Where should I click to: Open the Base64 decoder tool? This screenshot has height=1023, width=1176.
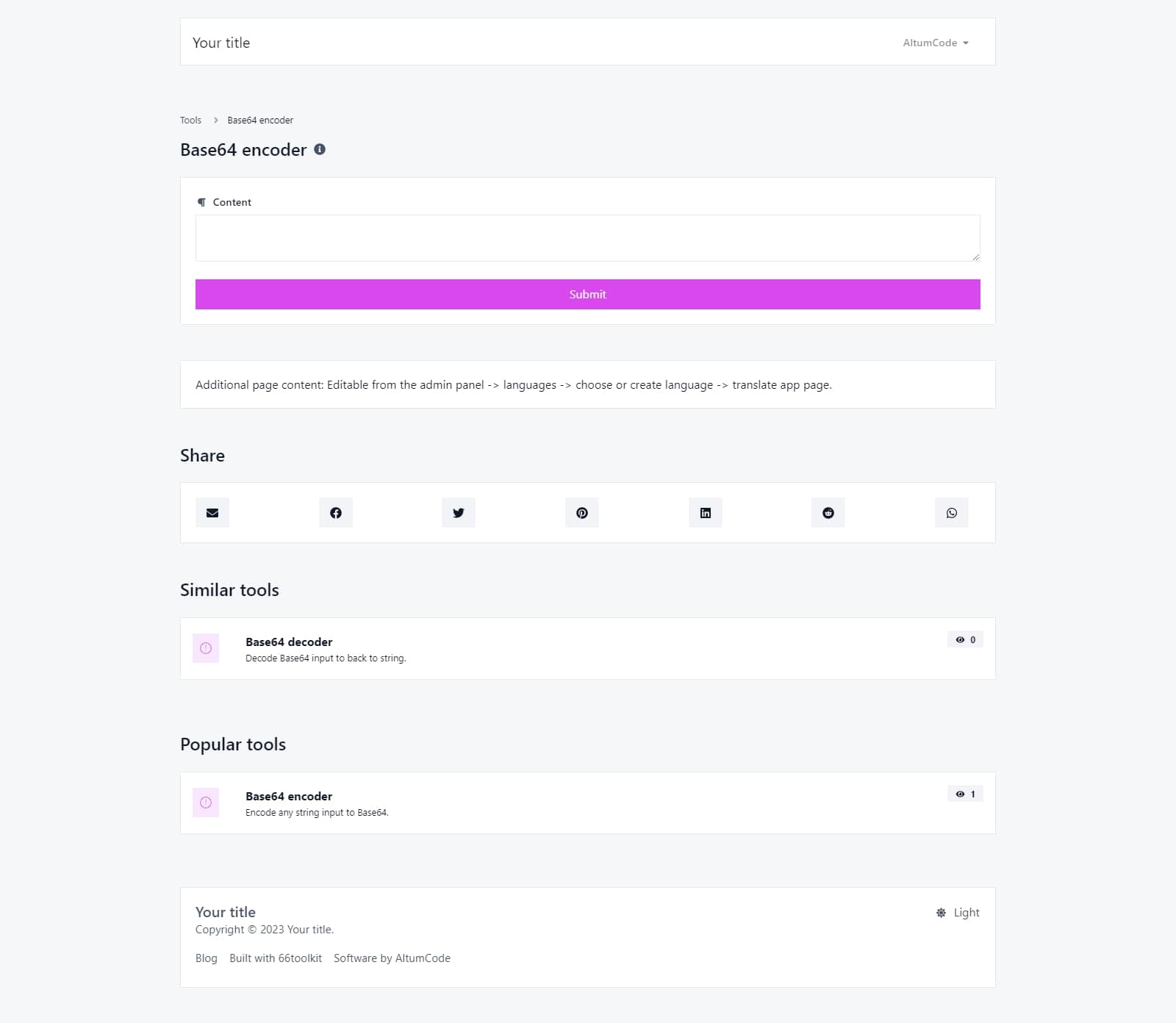tap(289, 642)
